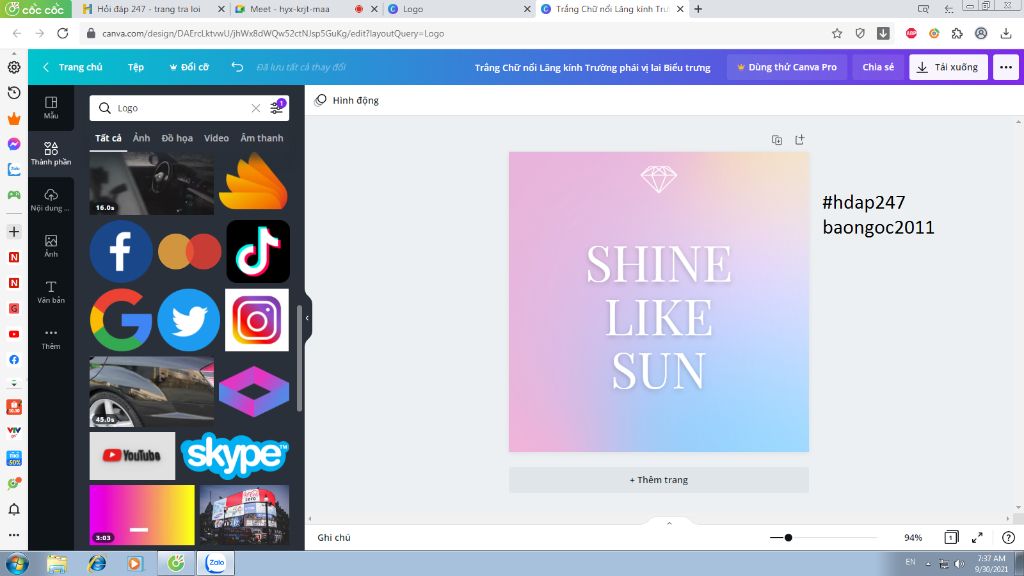Add the orange and red circles logo
The width and height of the screenshot is (1024, 576).
[x=189, y=251]
